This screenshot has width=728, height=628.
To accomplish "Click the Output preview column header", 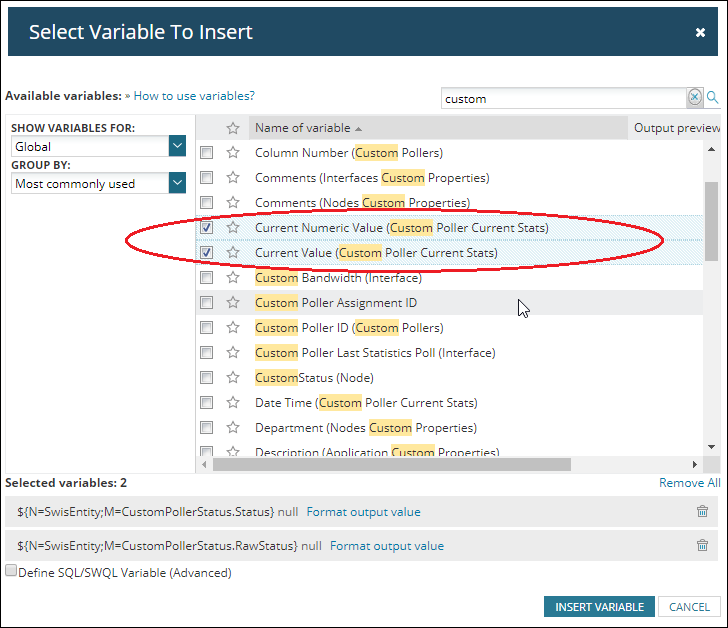I will pyautogui.click(x=677, y=128).
